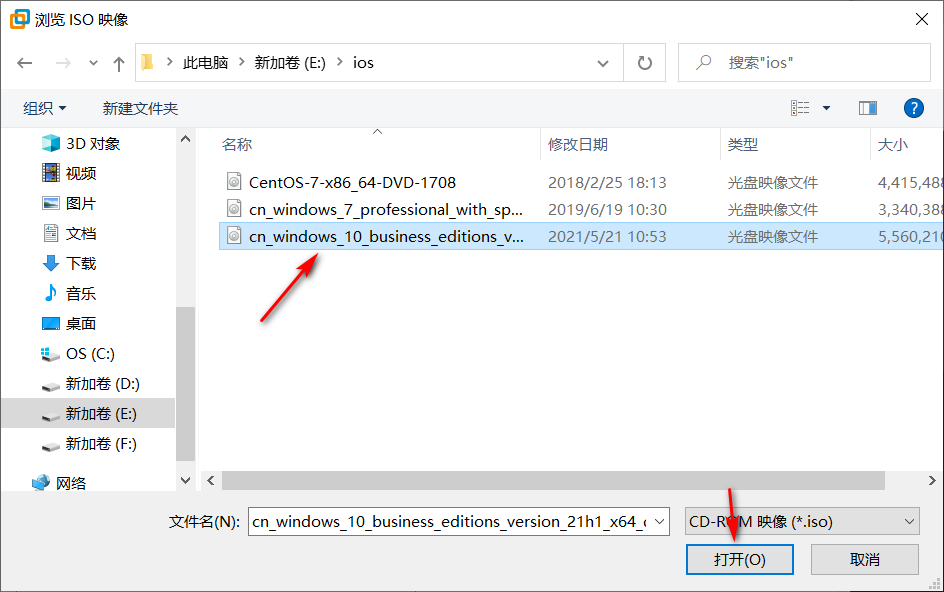
Task: Select 新加卷 (E:) in the address path
Action: pyautogui.click(x=290, y=63)
